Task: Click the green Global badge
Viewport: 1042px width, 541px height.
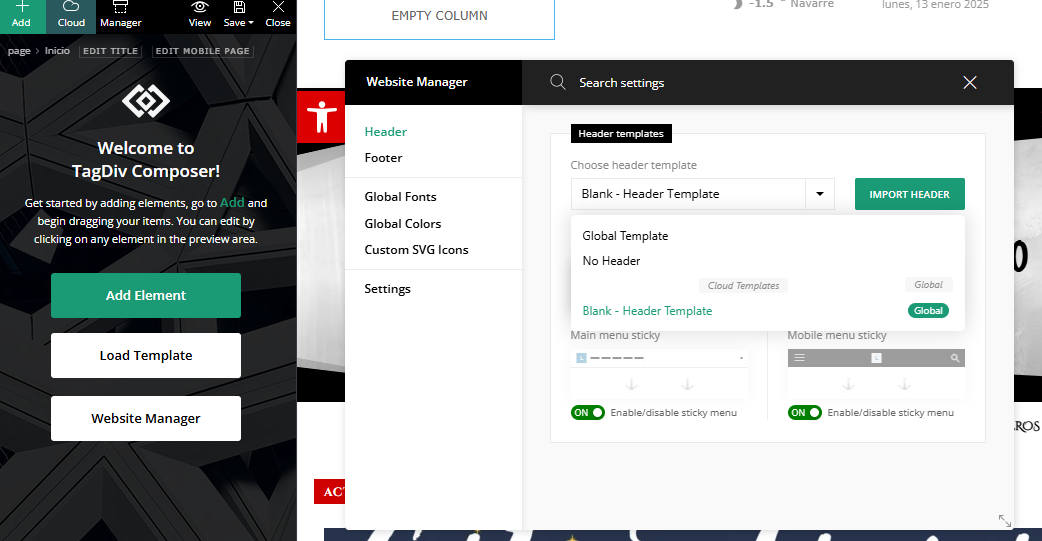Action: [x=928, y=310]
